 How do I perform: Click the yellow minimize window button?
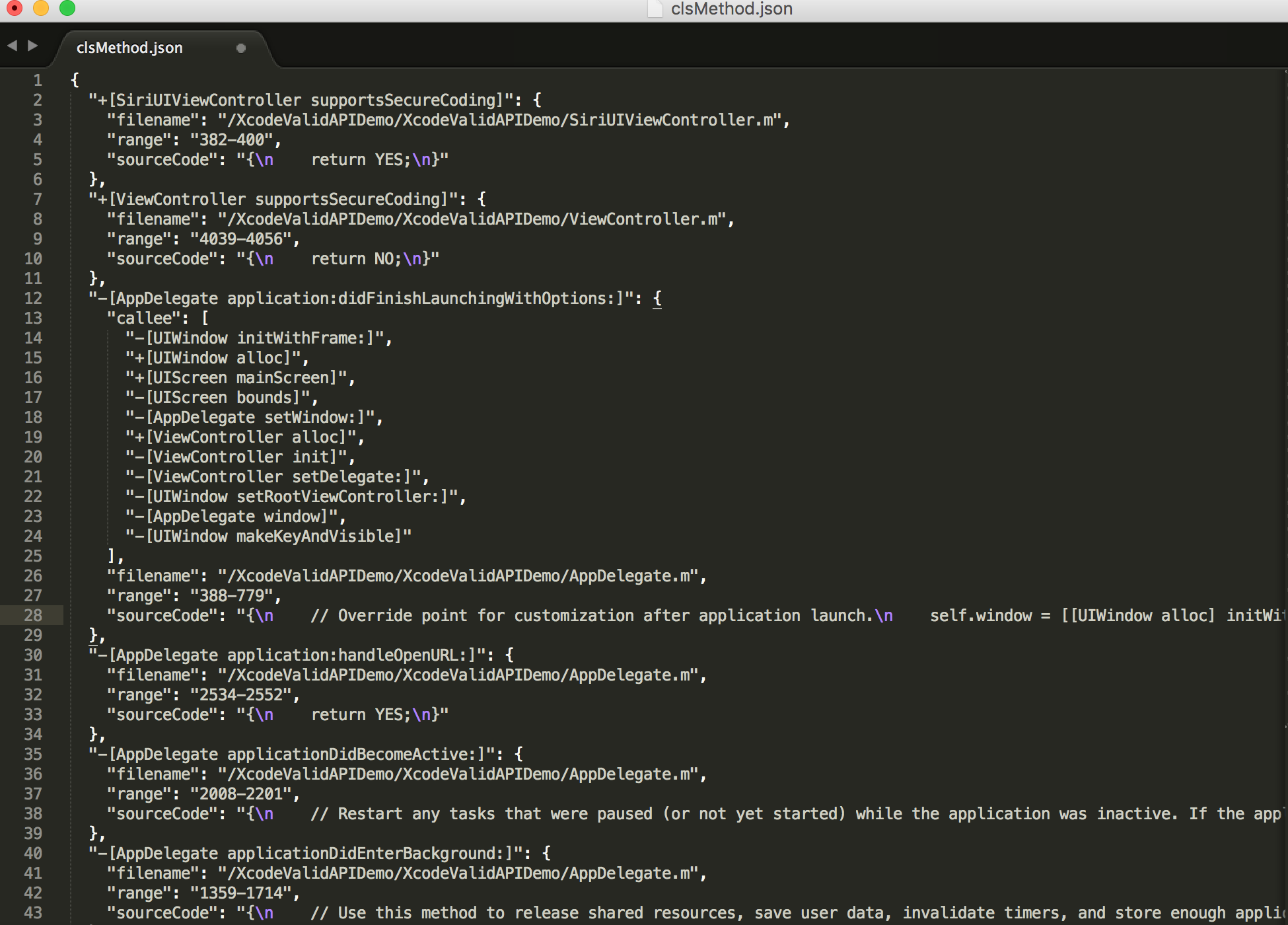click(41, 8)
